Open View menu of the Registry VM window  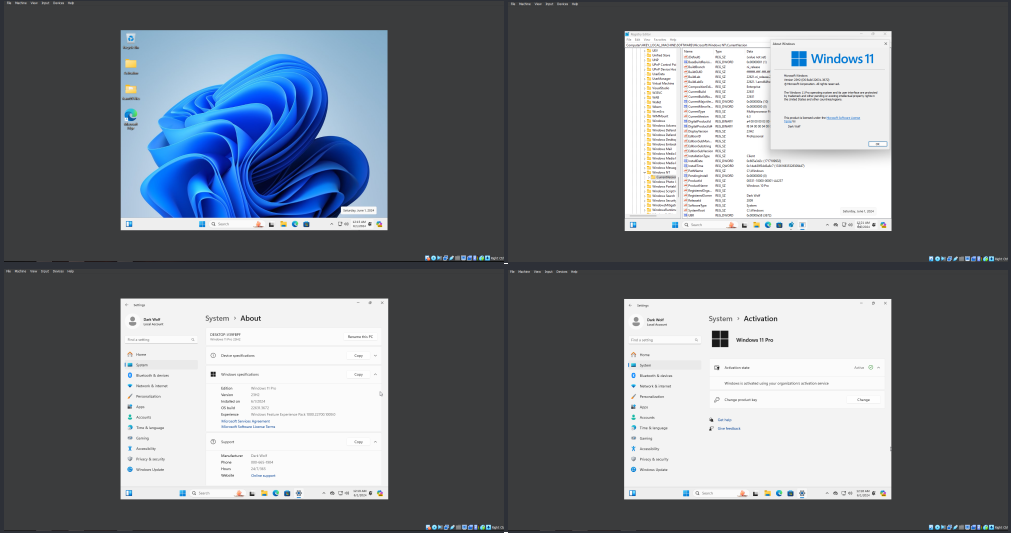point(538,4)
